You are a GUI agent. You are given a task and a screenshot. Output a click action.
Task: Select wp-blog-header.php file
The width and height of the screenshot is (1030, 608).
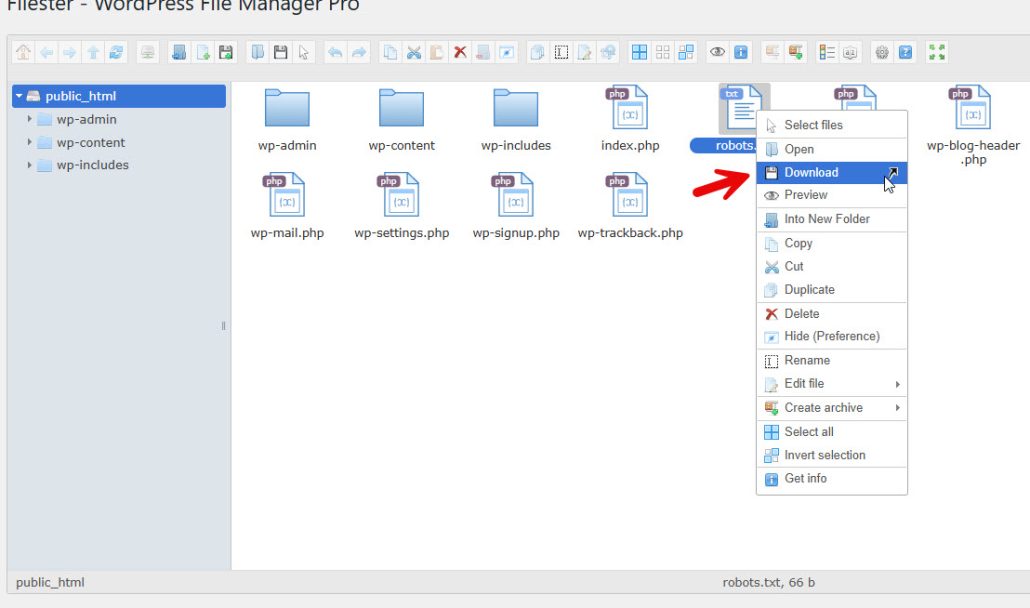pyautogui.click(x=973, y=126)
